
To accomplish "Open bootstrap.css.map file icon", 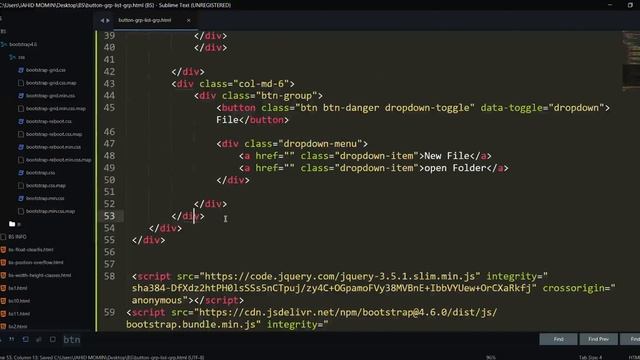I will [x=21, y=185].
